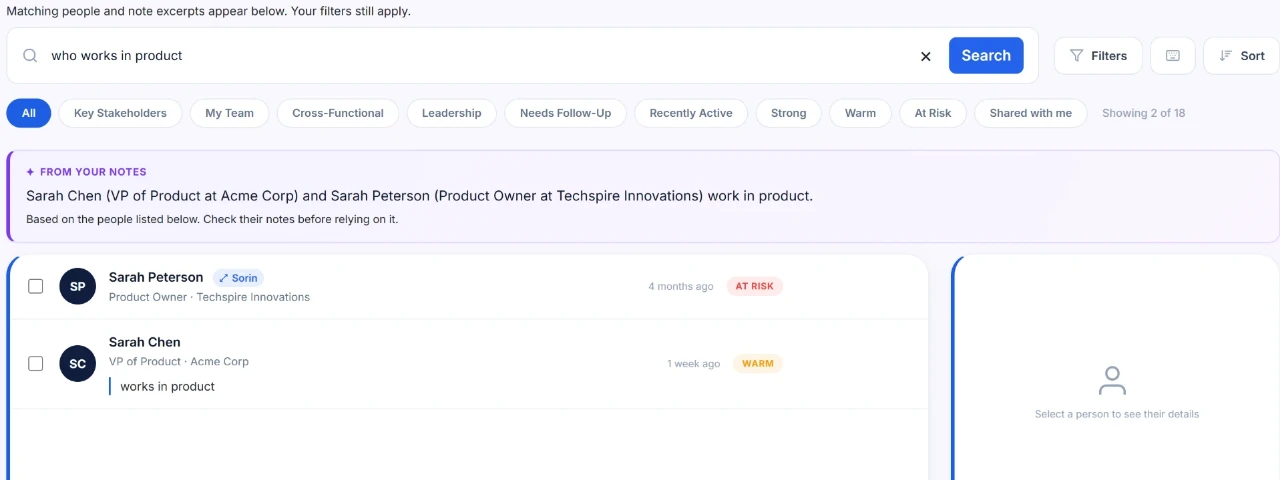Click the funnel icon on the Filters button
This screenshot has height=480, width=1280.
click(x=1077, y=56)
